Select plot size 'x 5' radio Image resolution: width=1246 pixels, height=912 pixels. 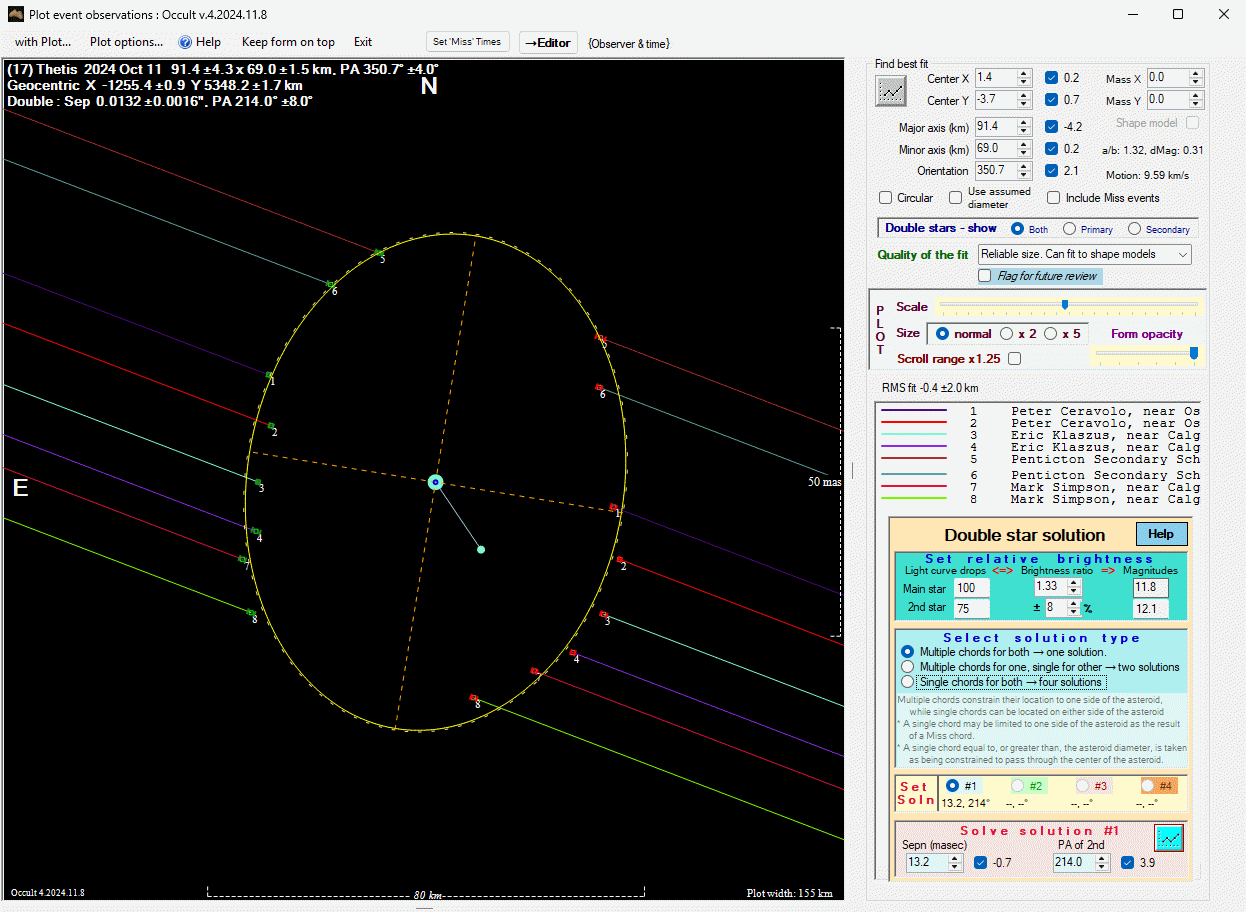pyautogui.click(x=1051, y=334)
